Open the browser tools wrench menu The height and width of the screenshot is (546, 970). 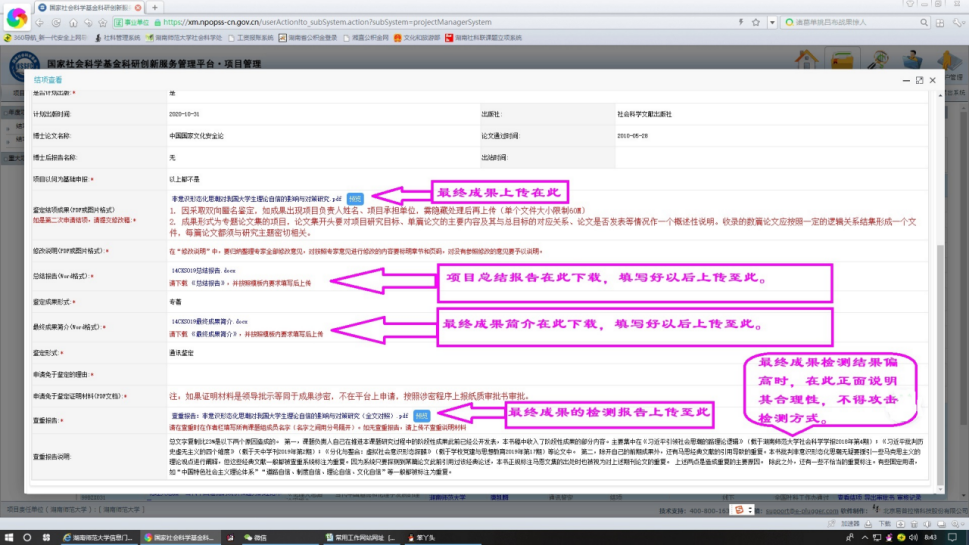(x=958, y=22)
